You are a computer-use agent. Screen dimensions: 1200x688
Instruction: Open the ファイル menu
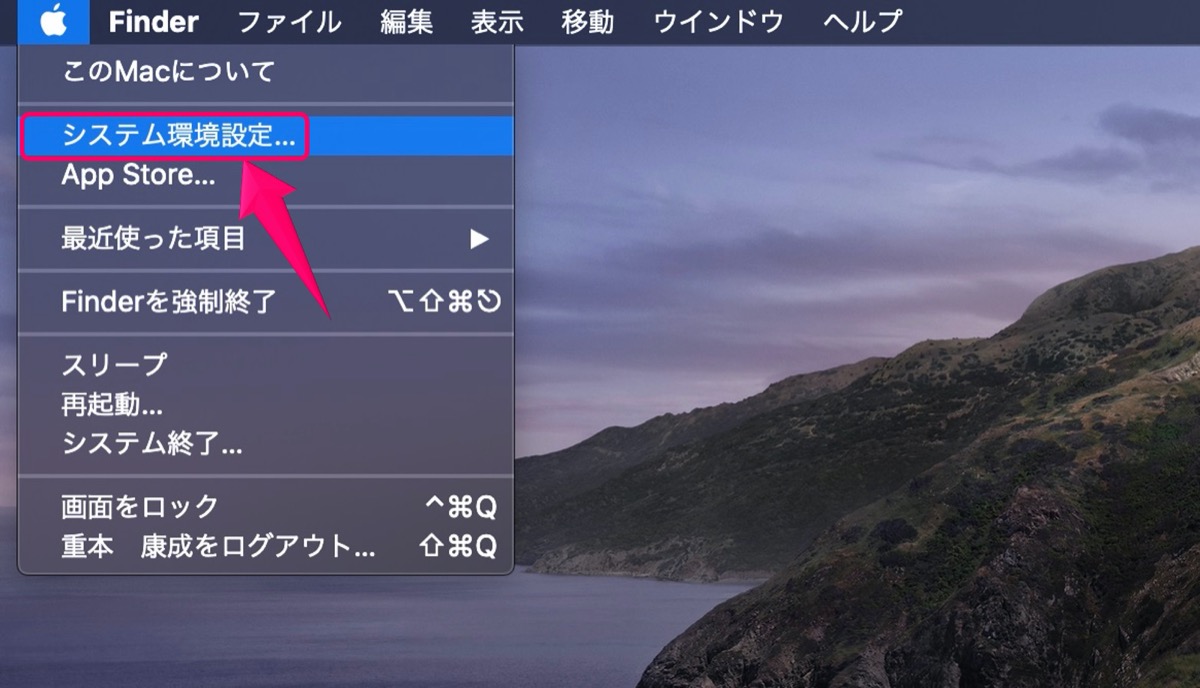pyautogui.click(x=289, y=21)
